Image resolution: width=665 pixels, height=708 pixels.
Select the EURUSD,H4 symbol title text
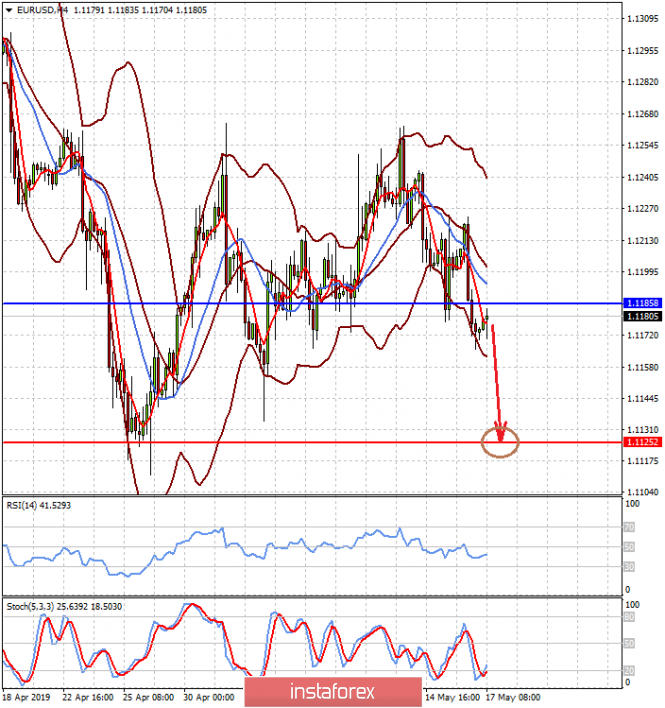click(x=42, y=10)
